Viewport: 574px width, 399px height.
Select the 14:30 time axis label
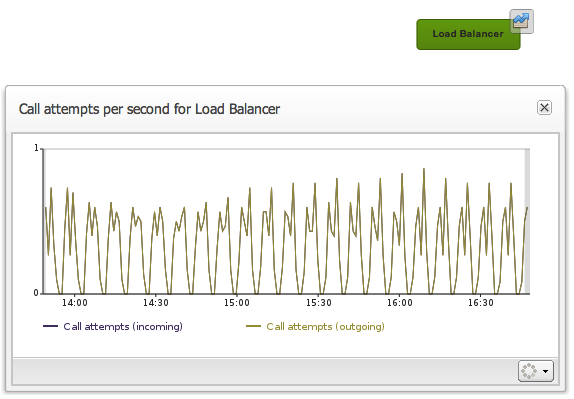[x=156, y=303]
